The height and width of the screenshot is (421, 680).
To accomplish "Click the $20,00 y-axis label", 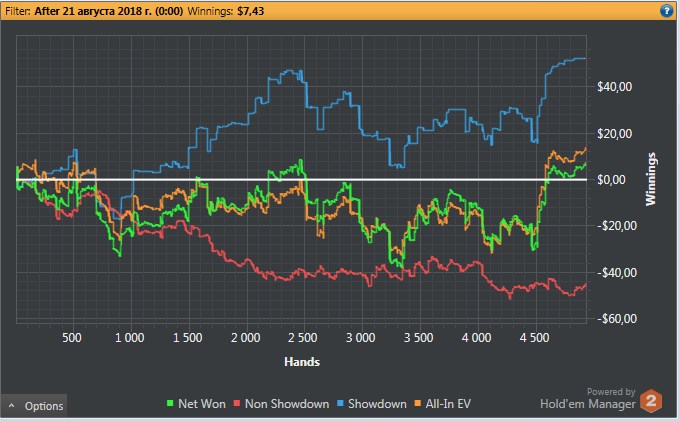I will coord(615,134).
